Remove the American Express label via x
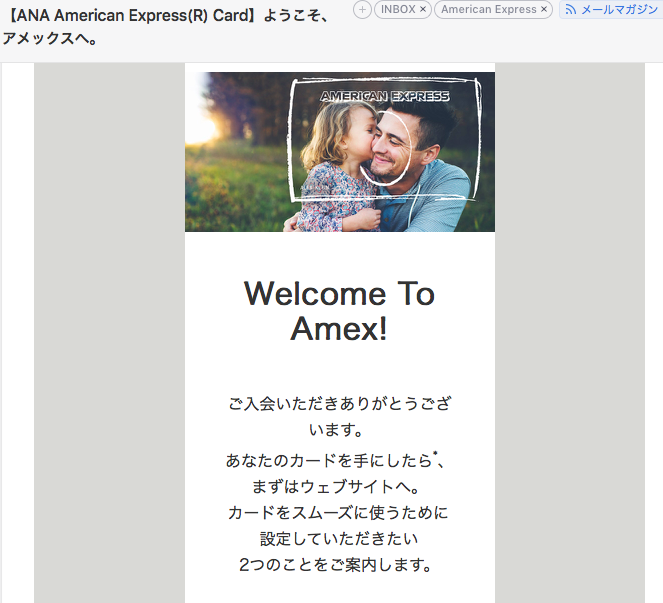Image resolution: width=663 pixels, height=603 pixels. coord(544,9)
